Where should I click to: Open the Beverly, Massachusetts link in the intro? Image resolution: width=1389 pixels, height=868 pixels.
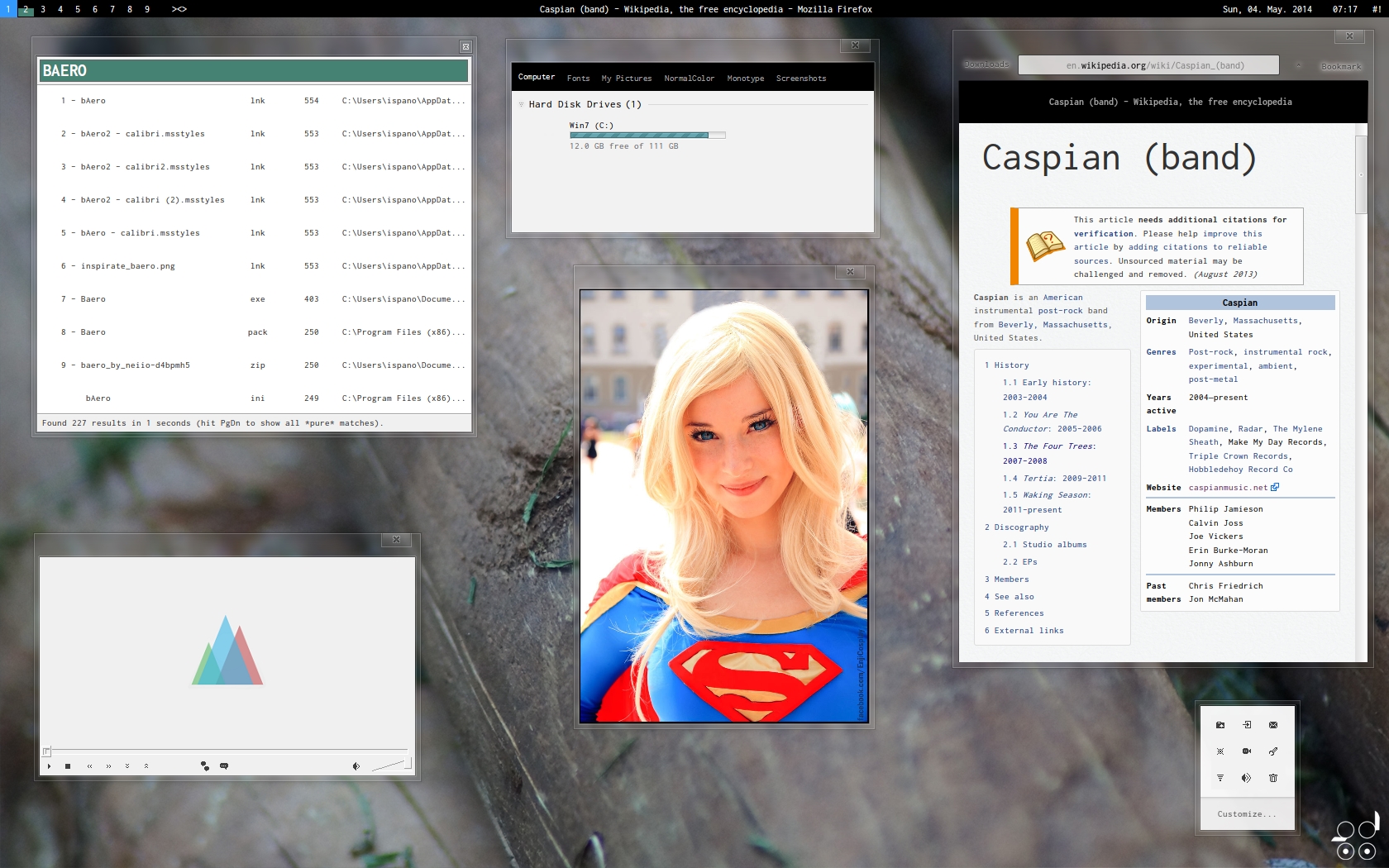pos(1054,325)
